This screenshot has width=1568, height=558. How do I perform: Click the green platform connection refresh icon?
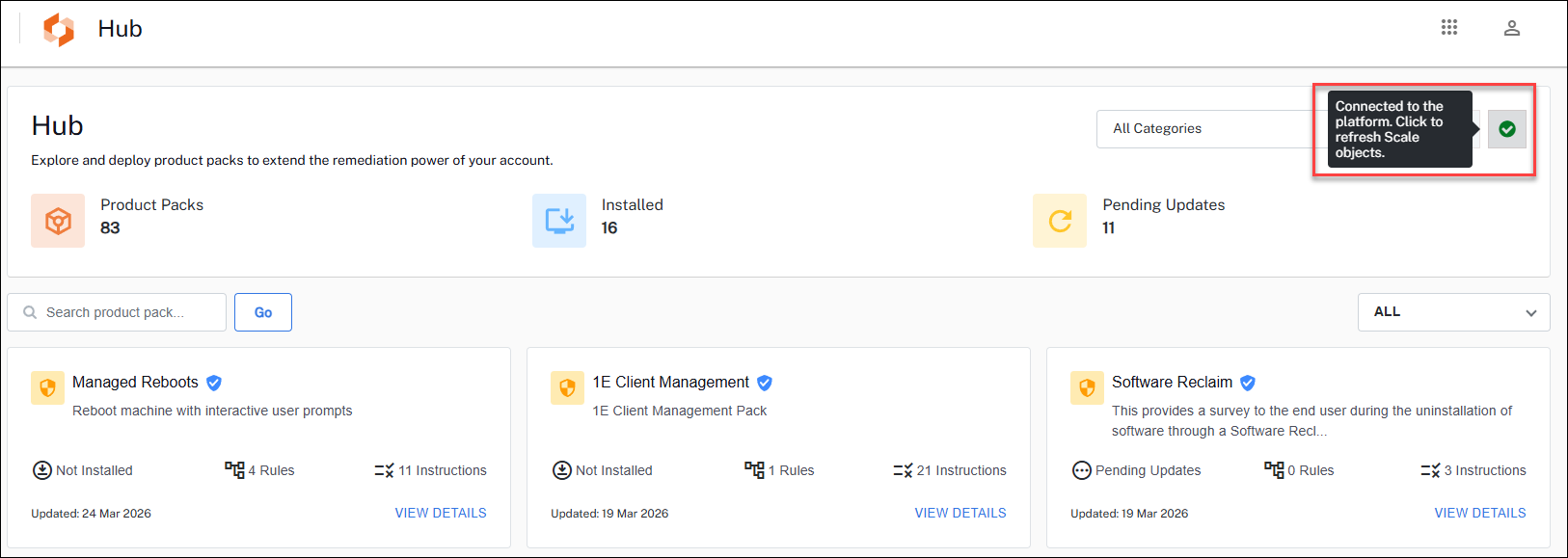coord(1506,129)
